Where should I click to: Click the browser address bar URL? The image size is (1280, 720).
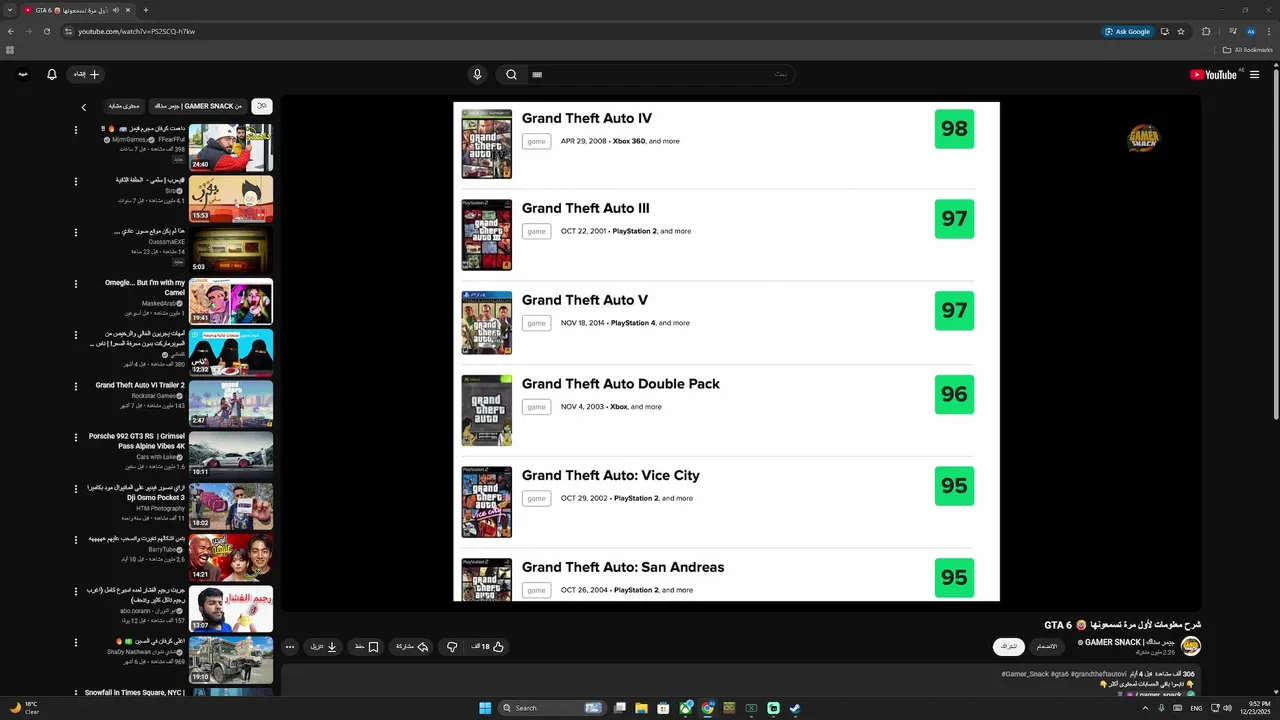[136, 32]
